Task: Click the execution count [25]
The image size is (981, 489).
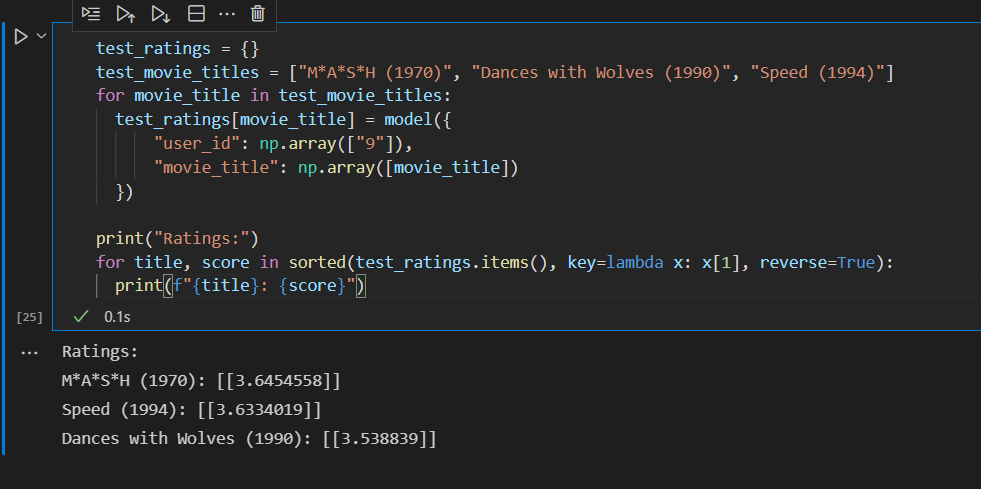Action: tap(30, 317)
